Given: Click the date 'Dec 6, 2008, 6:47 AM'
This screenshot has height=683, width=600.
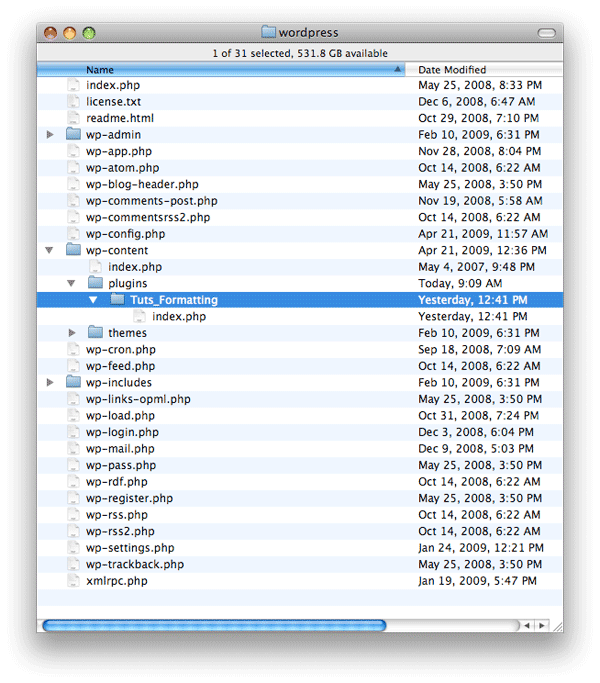Looking at the screenshot, I should 477,102.
